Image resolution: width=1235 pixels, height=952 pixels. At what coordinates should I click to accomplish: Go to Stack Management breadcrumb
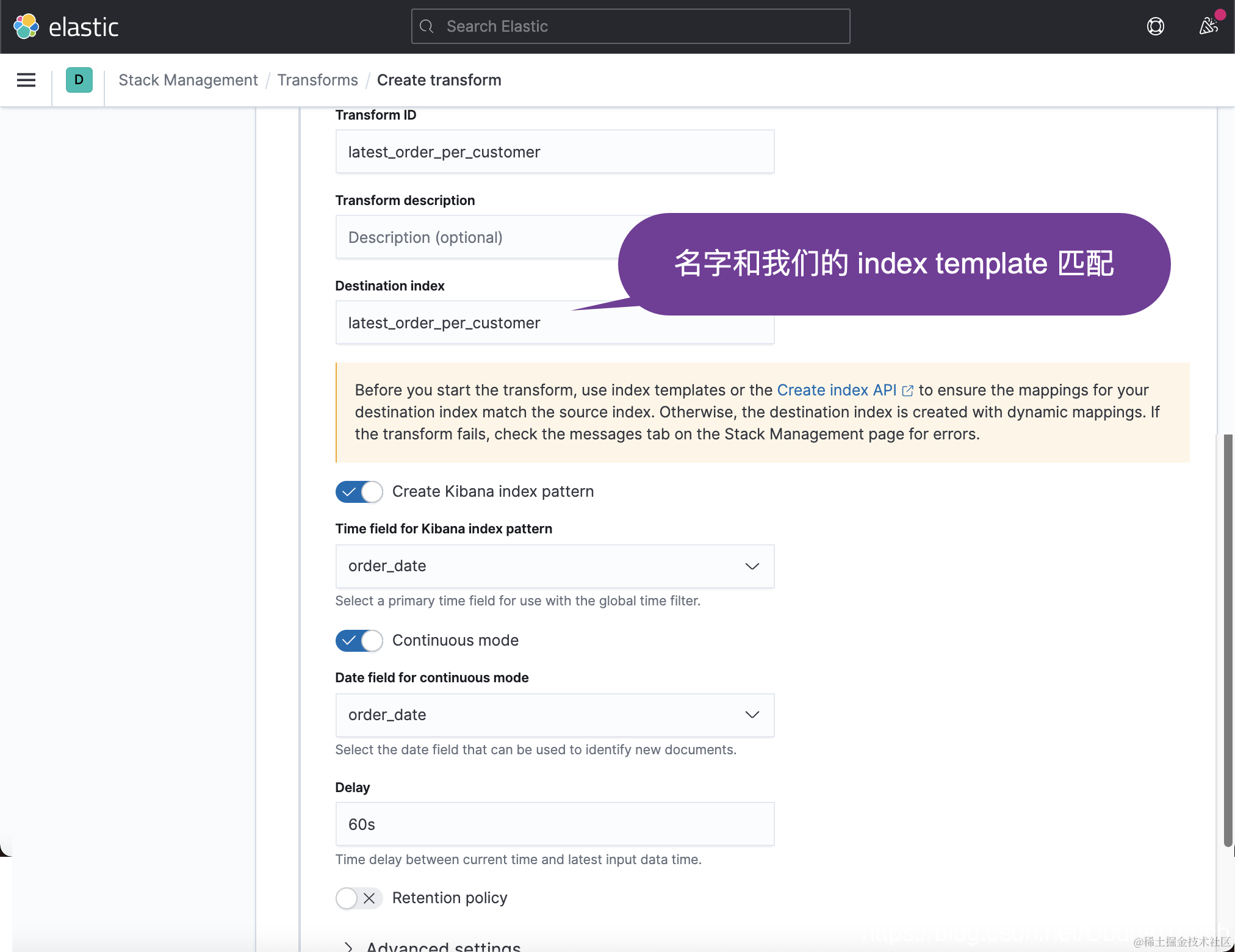pyautogui.click(x=188, y=80)
